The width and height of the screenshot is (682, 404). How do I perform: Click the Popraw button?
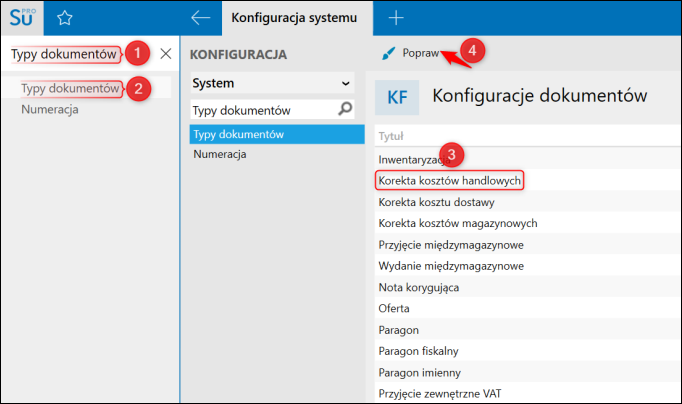pyautogui.click(x=420, y=53)
